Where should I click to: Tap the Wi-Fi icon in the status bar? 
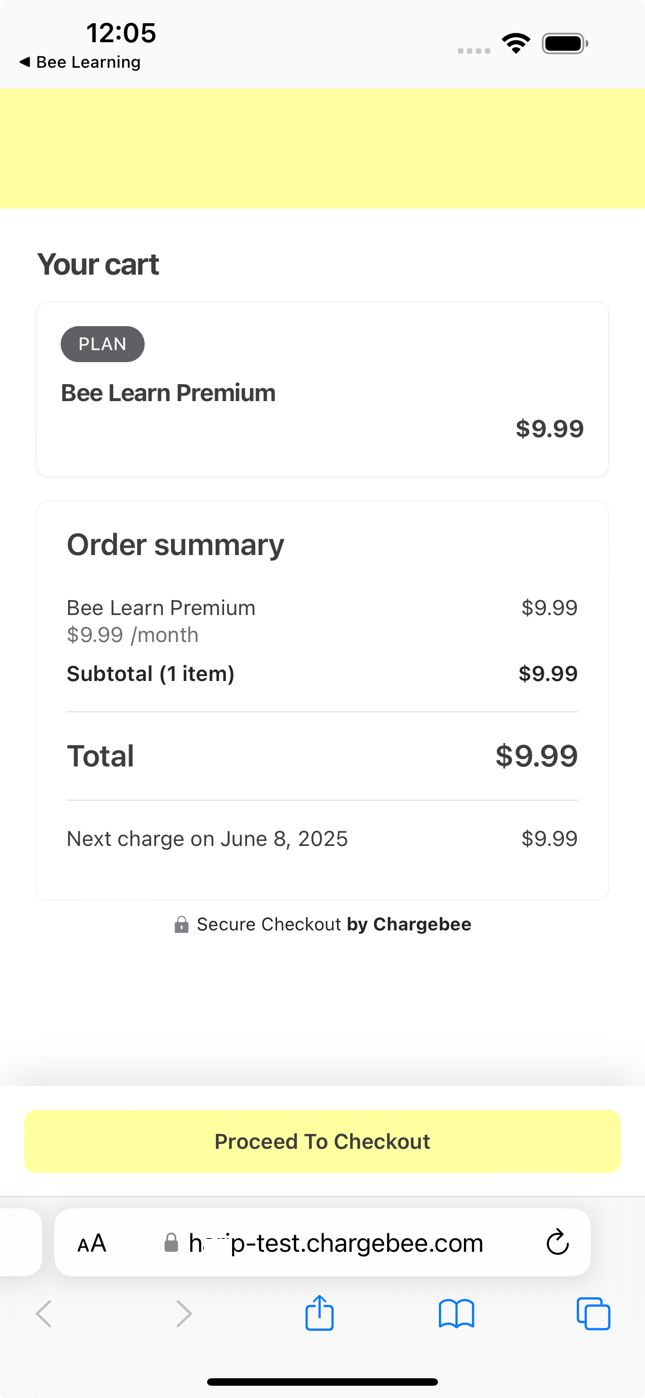coord(515,43)
